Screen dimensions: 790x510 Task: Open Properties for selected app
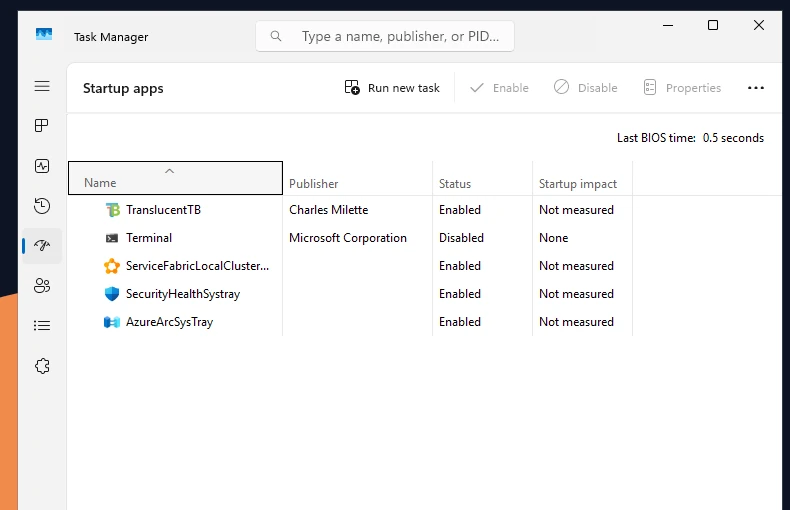pyautogui.click(x=682, y=88)
